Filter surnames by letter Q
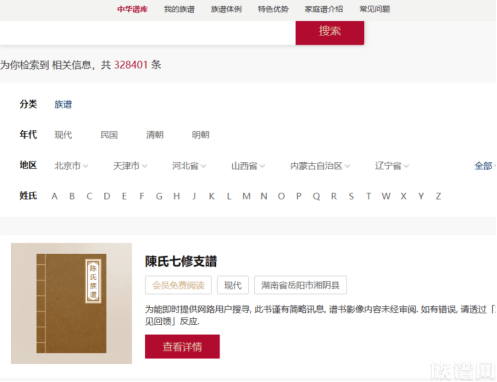The height and width of the screenshot is (382, 497). [316, 196]
